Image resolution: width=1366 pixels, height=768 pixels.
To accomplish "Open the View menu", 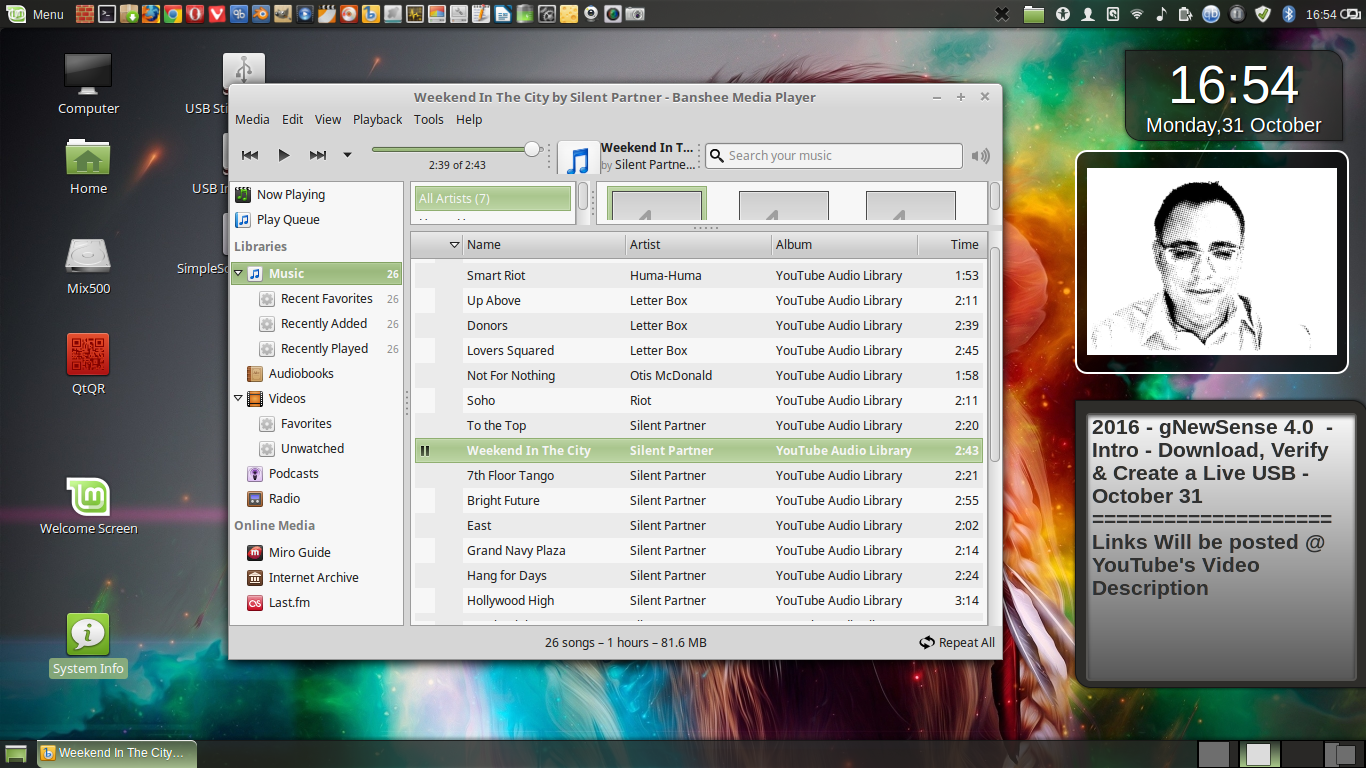I will (328, 119).
